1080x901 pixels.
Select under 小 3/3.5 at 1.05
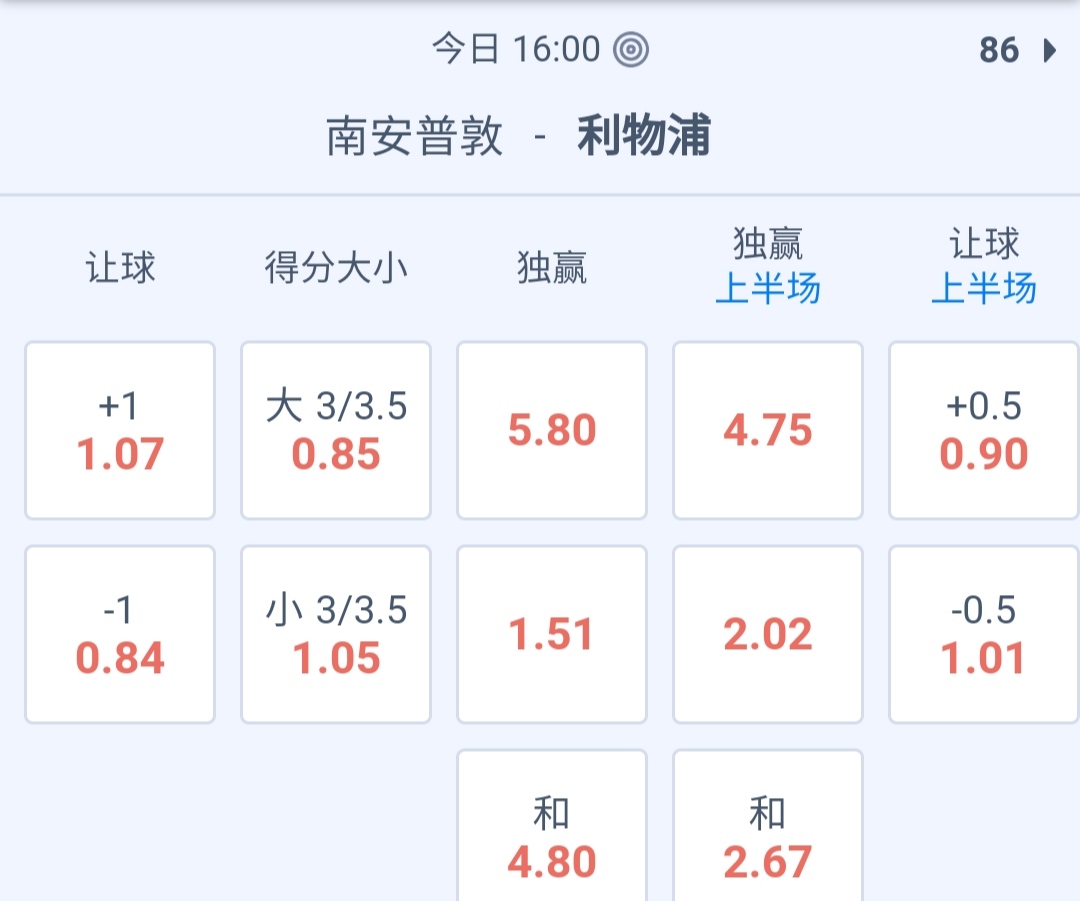pos(336,635)
